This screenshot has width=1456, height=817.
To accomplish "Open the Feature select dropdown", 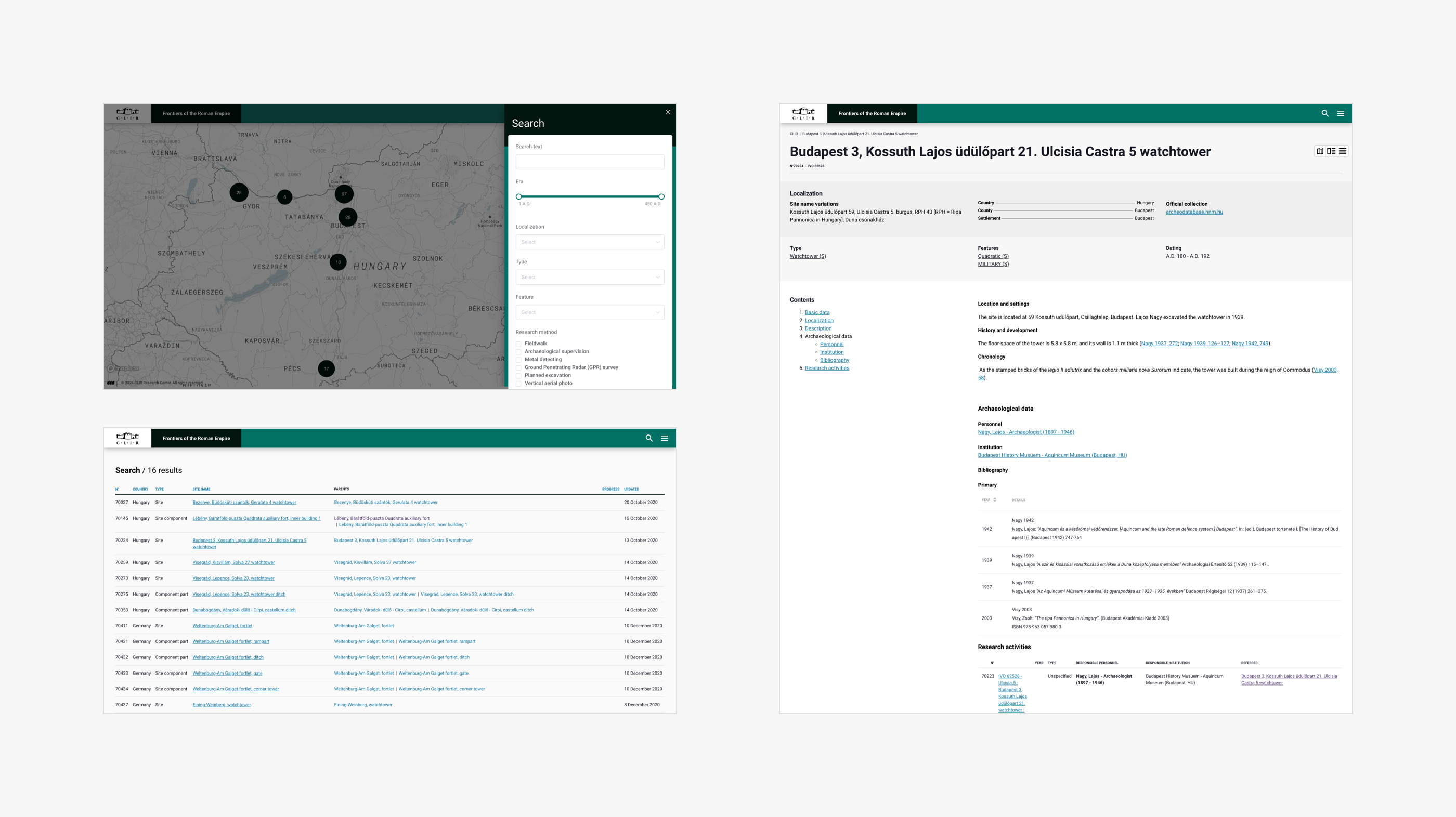I will tap(590, 312).
